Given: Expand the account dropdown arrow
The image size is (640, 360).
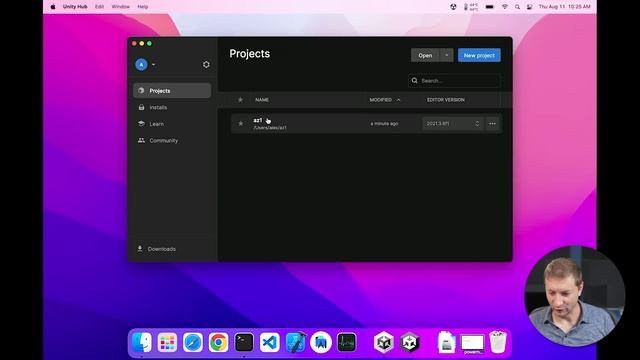Looking at the screenshot, I should [x=153, y=64].
